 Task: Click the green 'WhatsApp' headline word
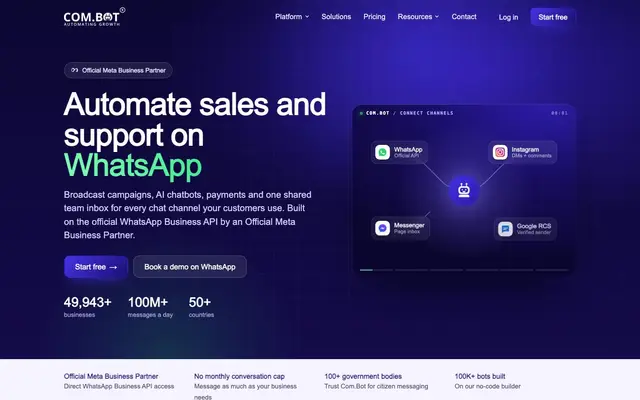point(133,165)
